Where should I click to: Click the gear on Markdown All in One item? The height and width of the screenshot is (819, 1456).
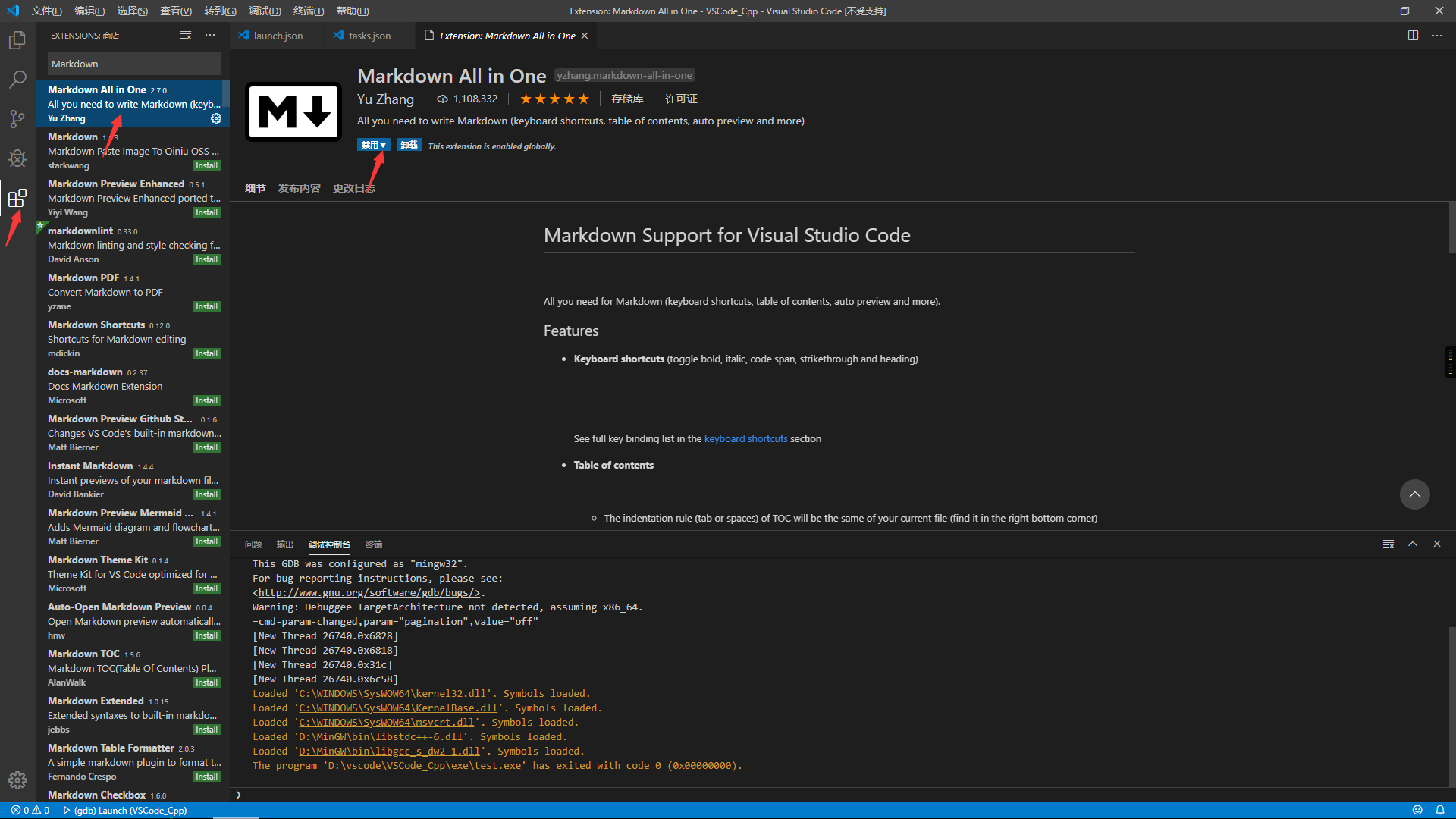tap(216, 118)
